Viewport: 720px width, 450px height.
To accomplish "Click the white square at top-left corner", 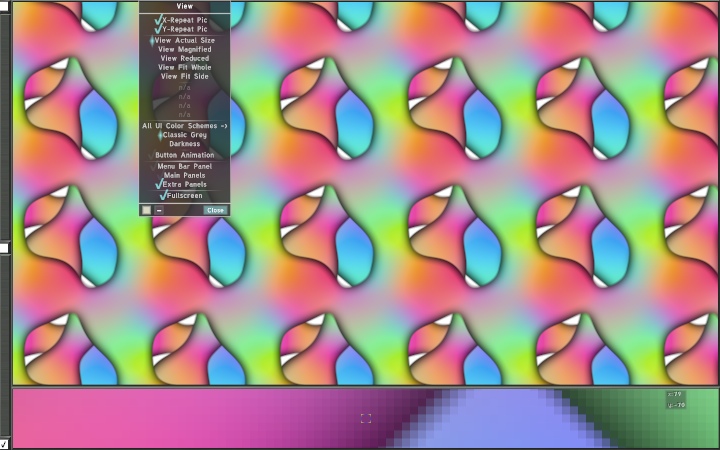I will pos(4,6).
